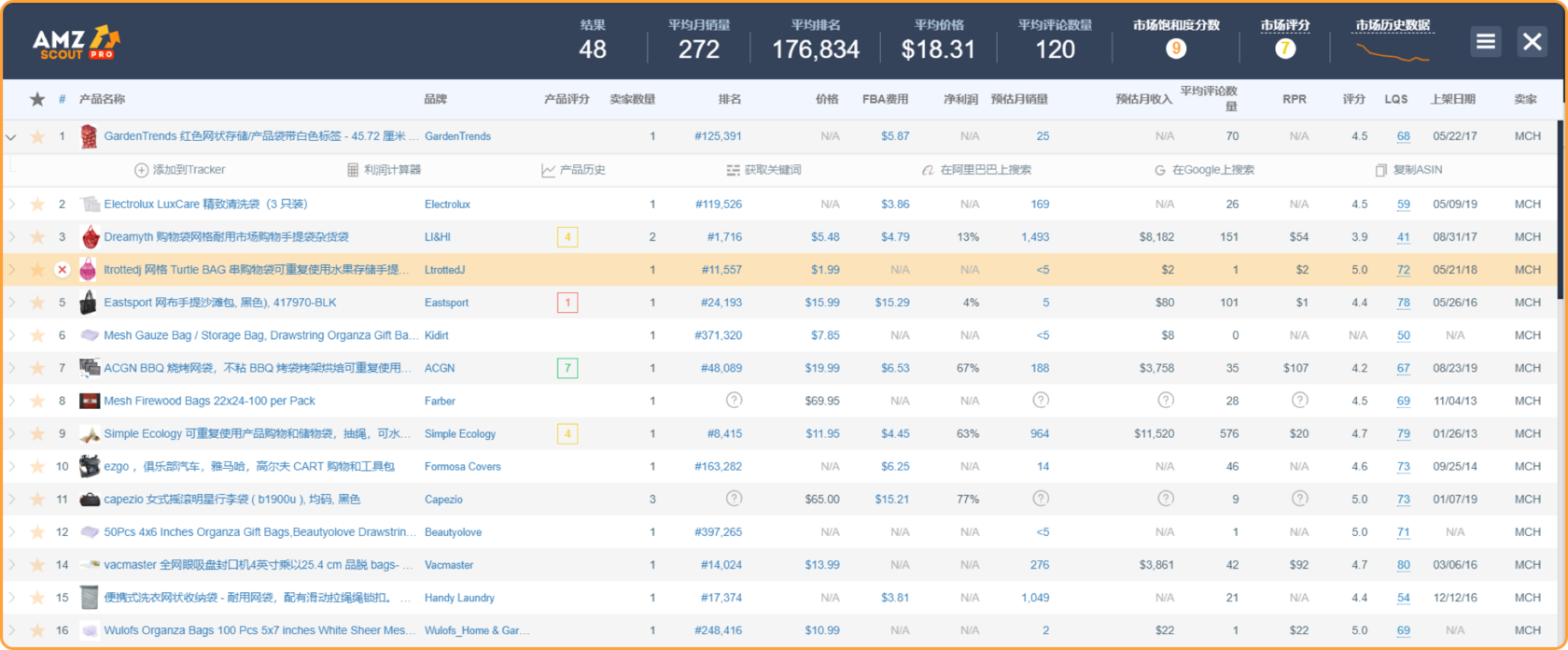Viewport: 1568px width, 650px height.
Task: Favorite the GardenTrends product star
Action: tap(37, 136)
